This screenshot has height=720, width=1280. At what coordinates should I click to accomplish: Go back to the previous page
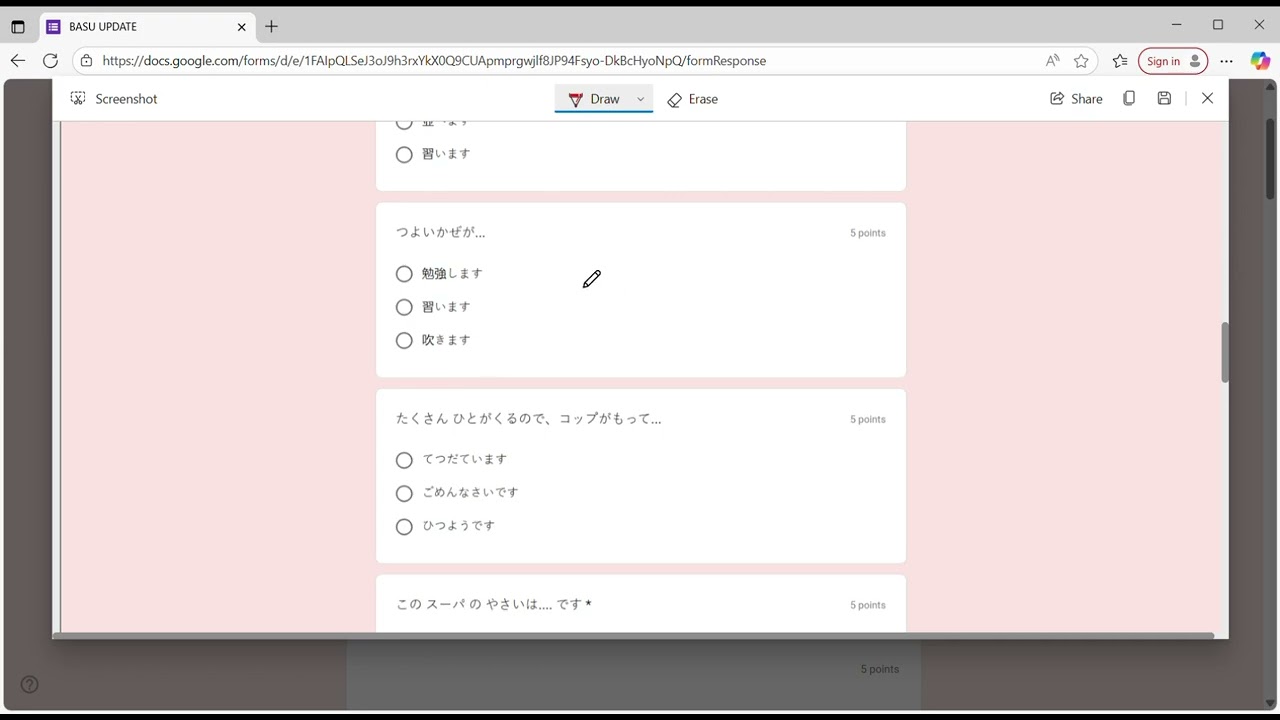(x=18, y=61)
